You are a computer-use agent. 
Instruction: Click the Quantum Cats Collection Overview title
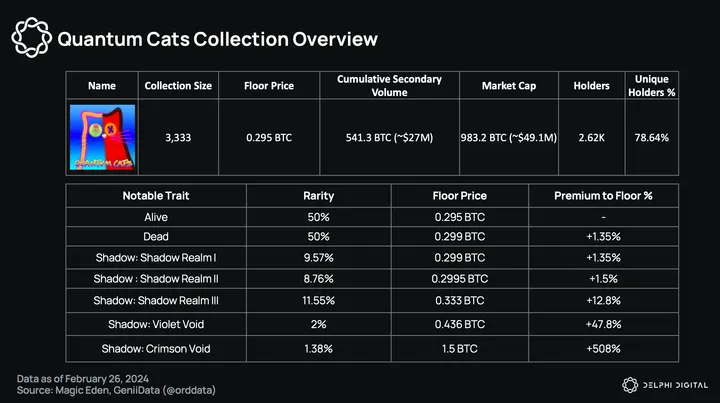(217, 40)
